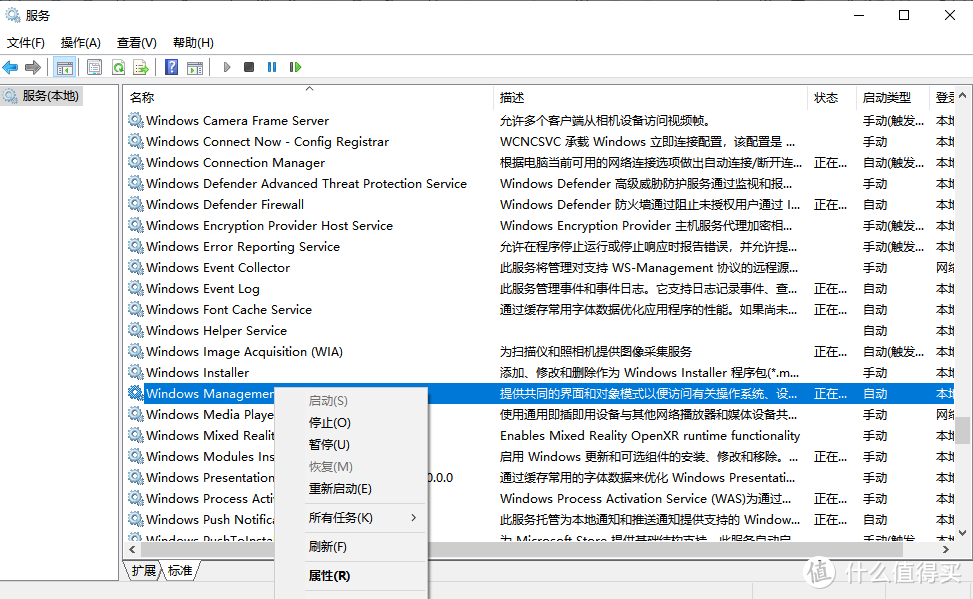Open the 帮助(H) menu
The height and width of the screenshot is (599, 973).
tap(193, 43)
